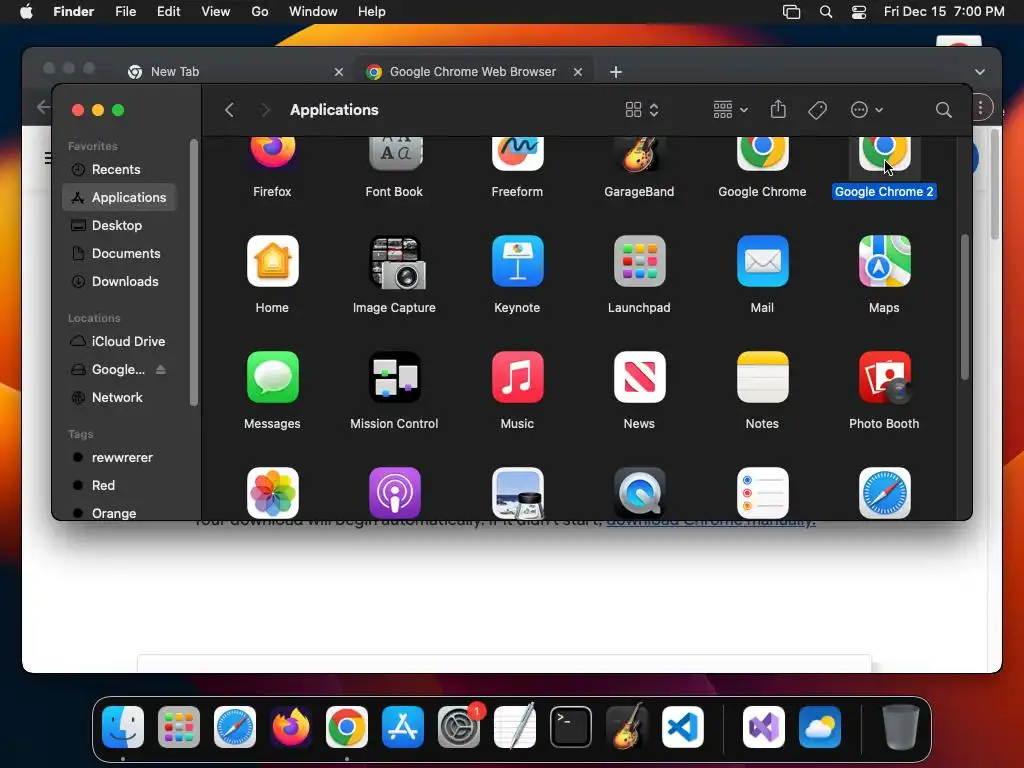Select the Messages app icon
1024x768 pixels.
[x=272, y=377]
